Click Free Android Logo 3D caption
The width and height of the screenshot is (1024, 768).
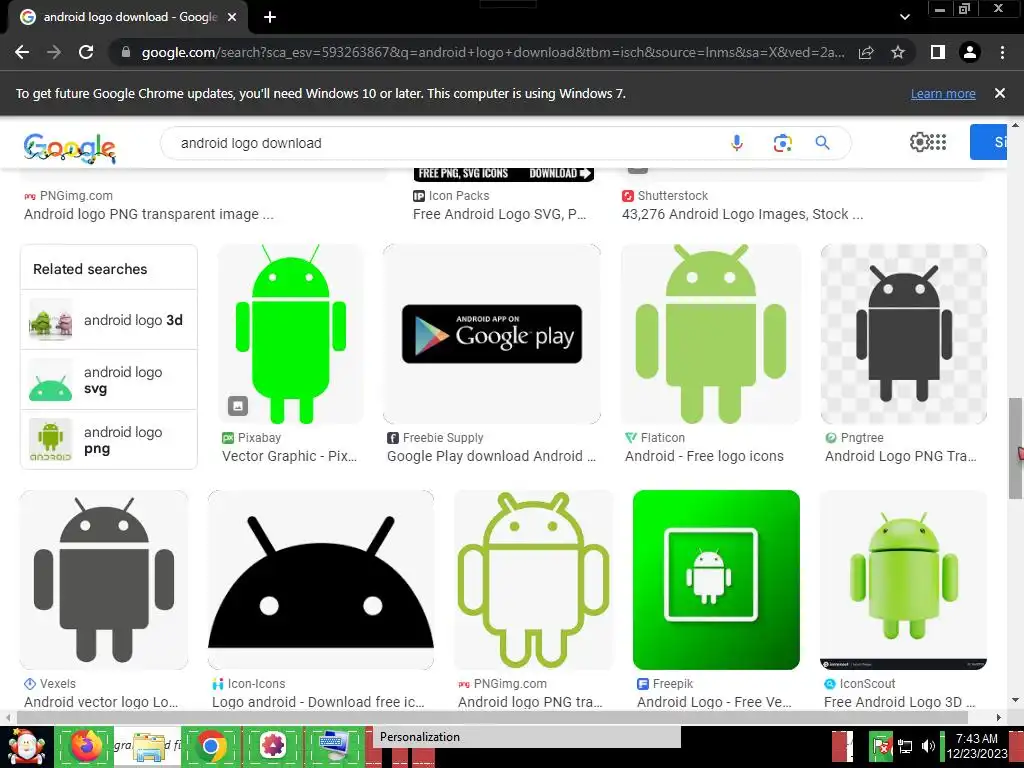(x=899, y=702)
